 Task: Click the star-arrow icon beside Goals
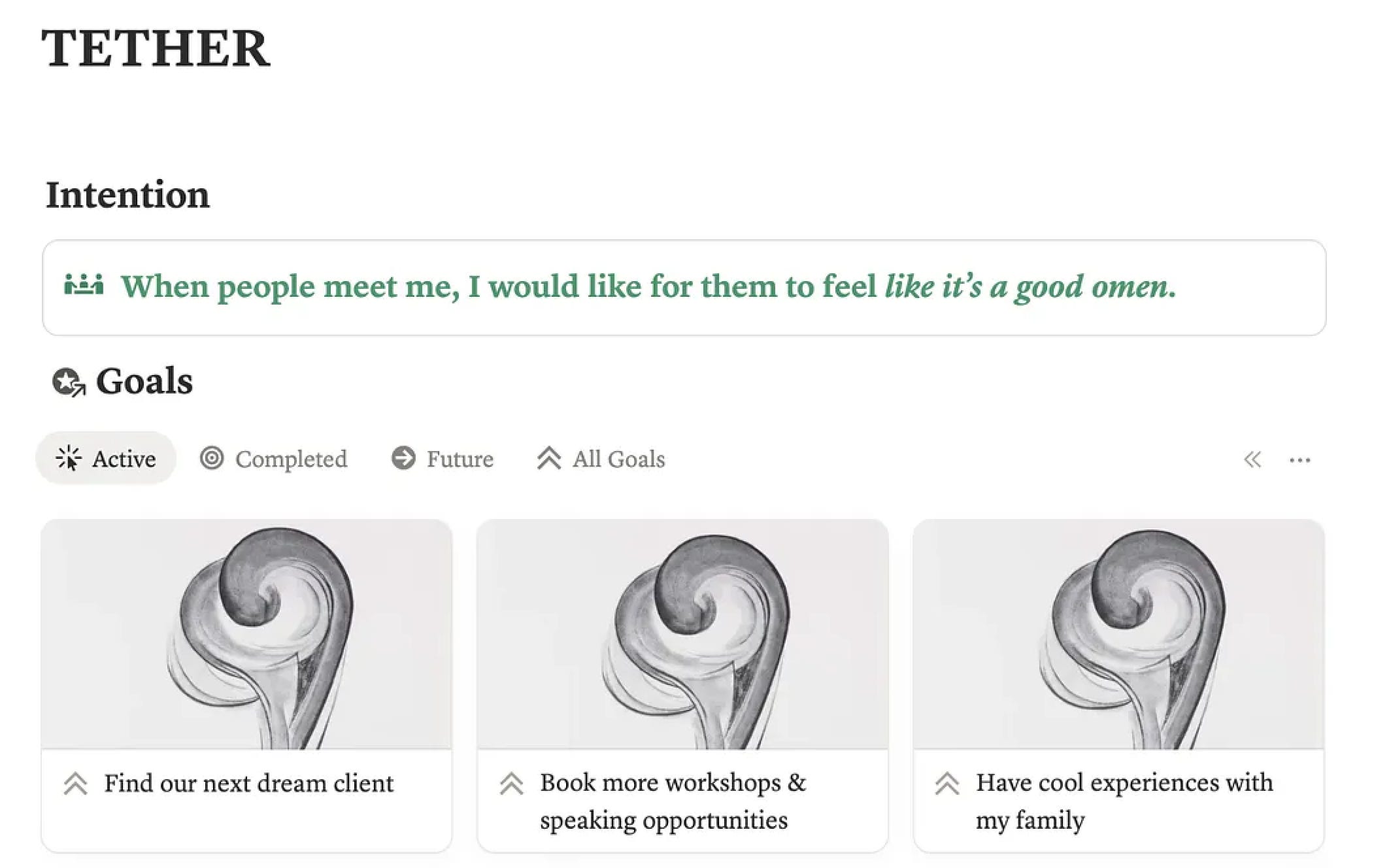pyautogui.click(x=69, y=382)
